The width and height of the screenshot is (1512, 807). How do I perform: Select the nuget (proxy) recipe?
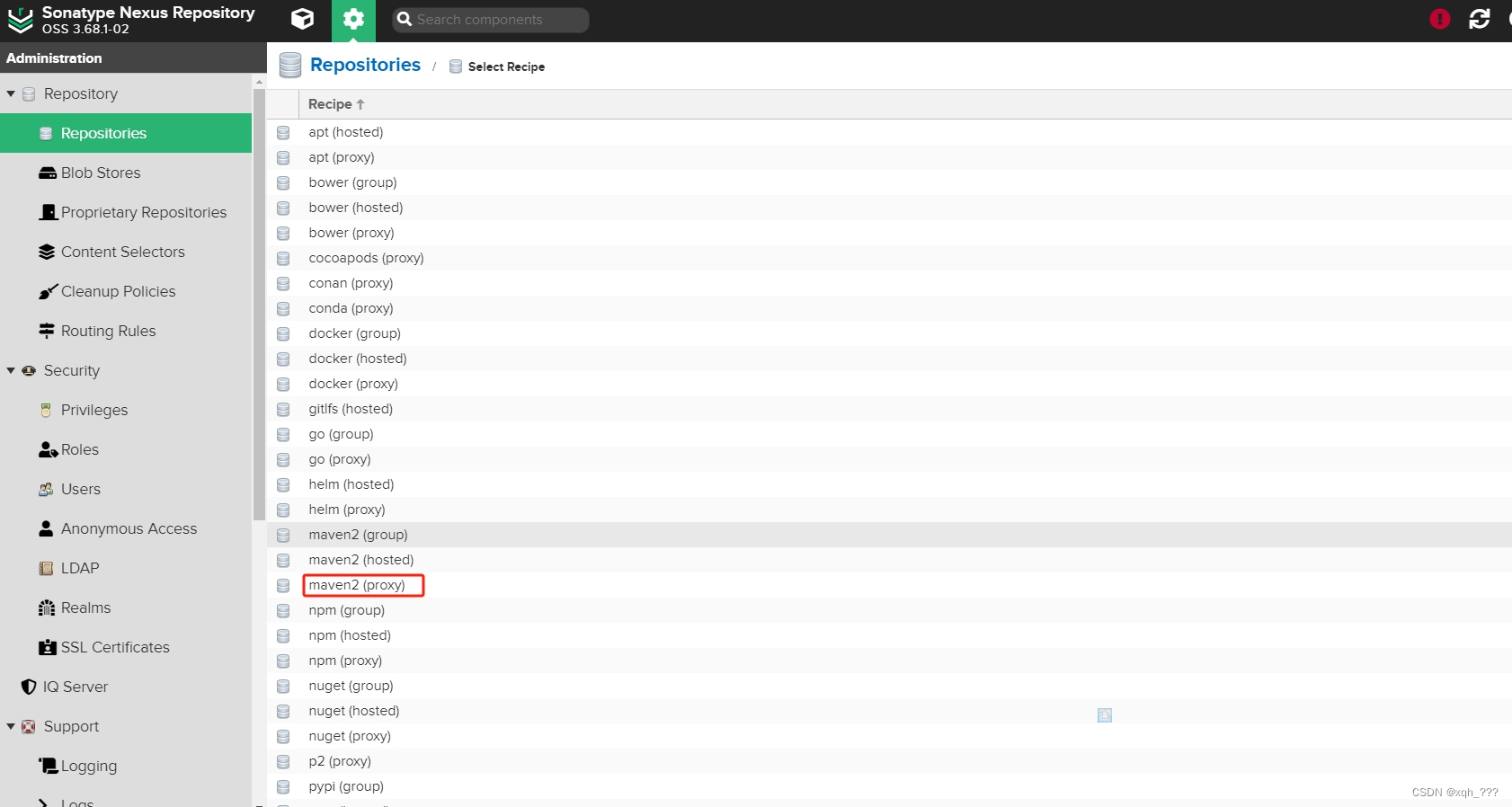pos(350,736)
